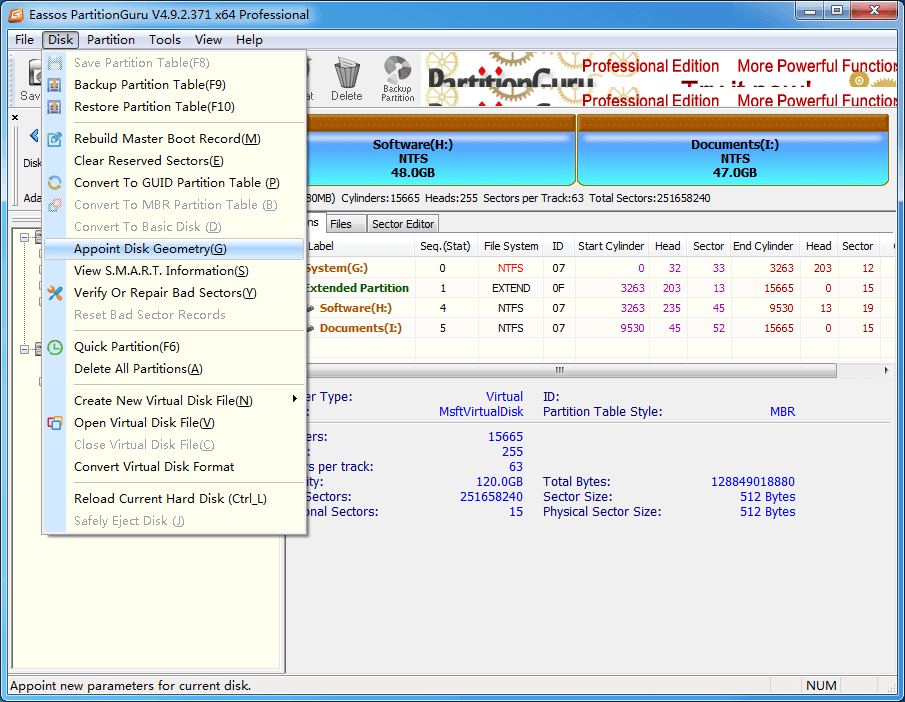Click the right scroll arrow of the table

tap(887, 370)
